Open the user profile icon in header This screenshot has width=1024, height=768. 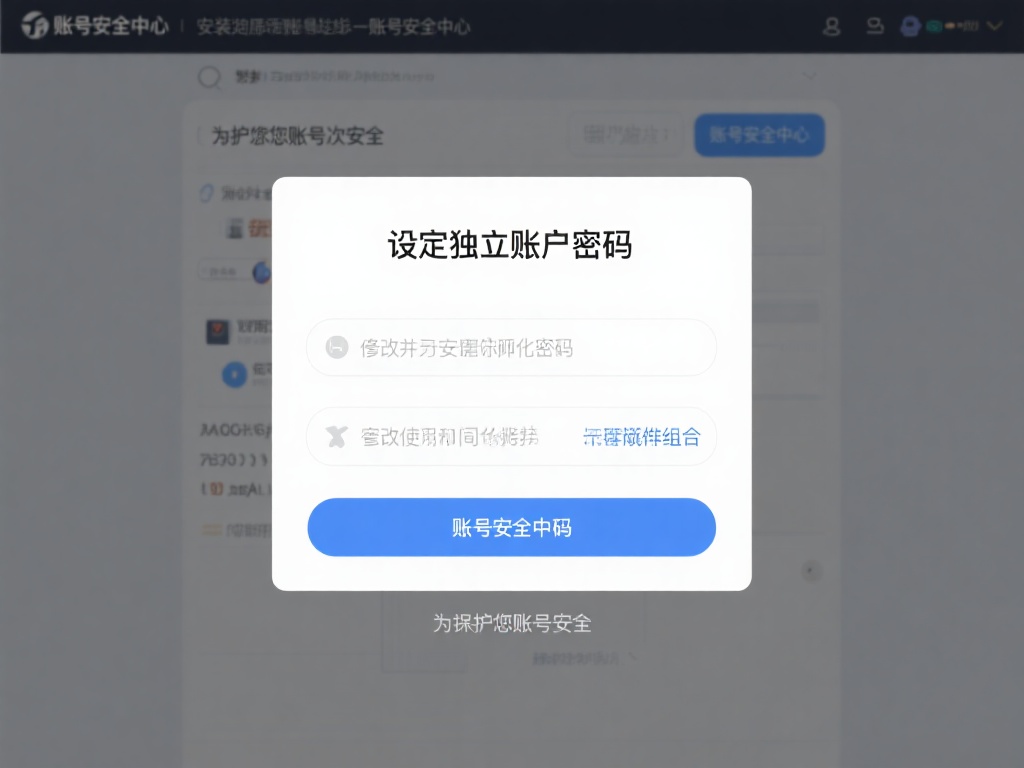point(831,26)
